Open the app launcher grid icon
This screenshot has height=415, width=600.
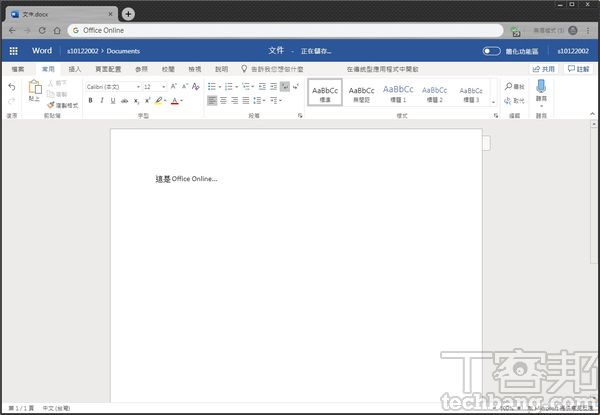tap(13, 51)
